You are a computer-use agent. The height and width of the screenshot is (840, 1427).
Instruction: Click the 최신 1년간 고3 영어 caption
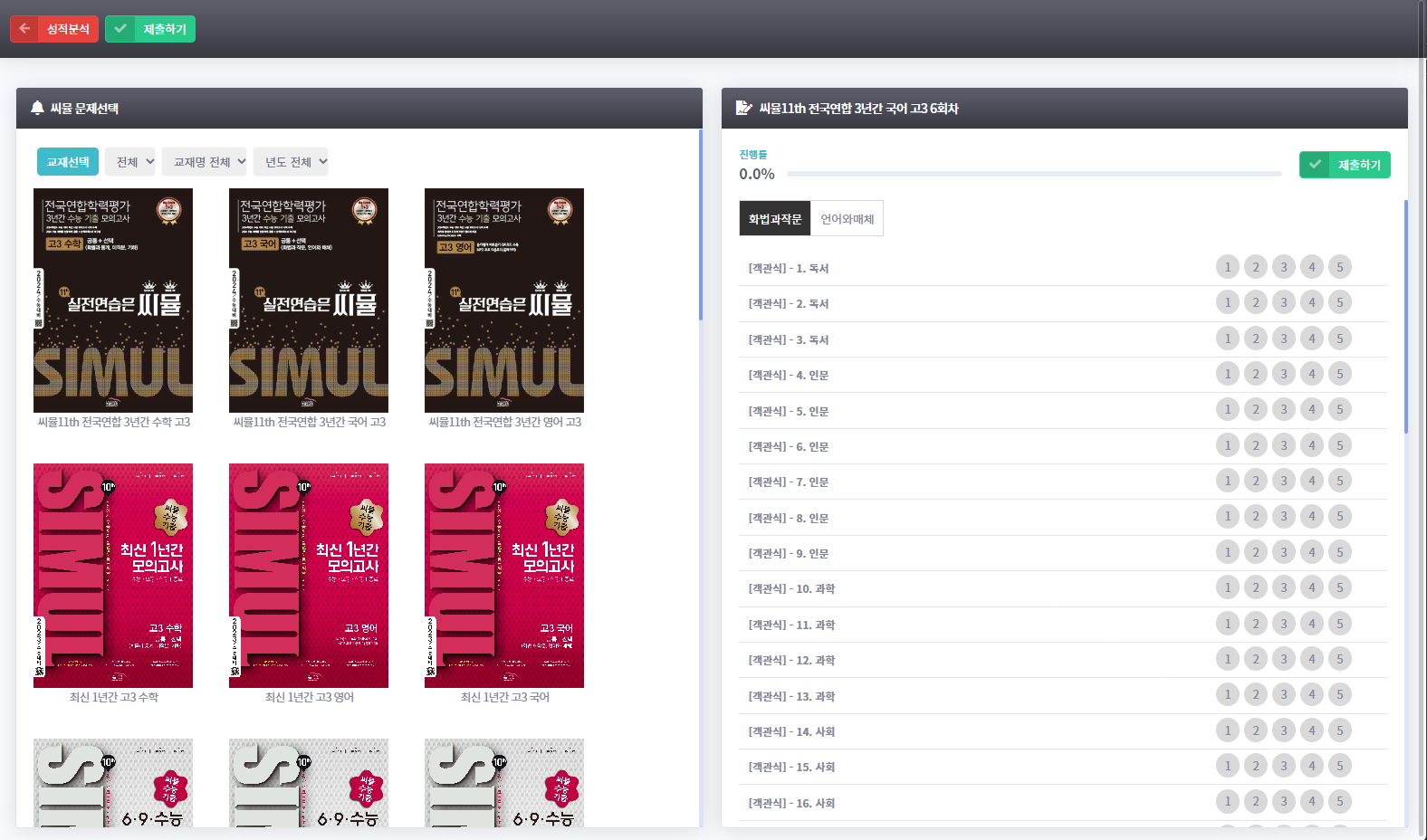coord(309,697)
